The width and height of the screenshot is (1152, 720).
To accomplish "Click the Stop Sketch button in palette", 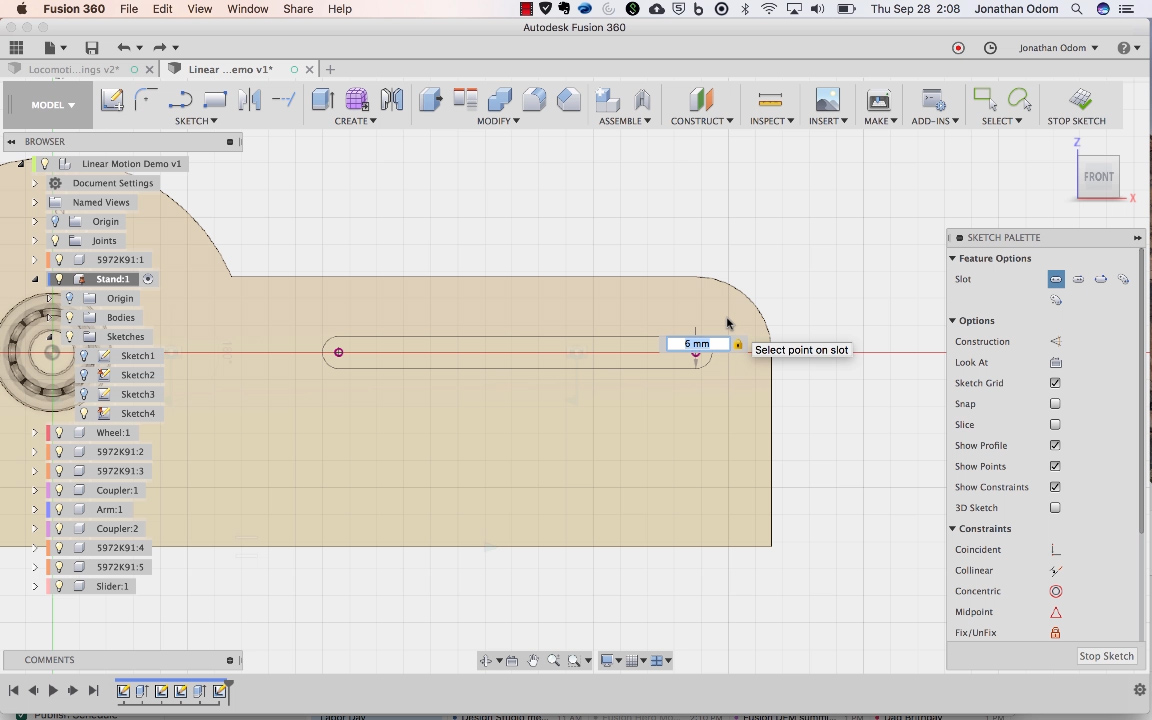I will [1106, 656].
